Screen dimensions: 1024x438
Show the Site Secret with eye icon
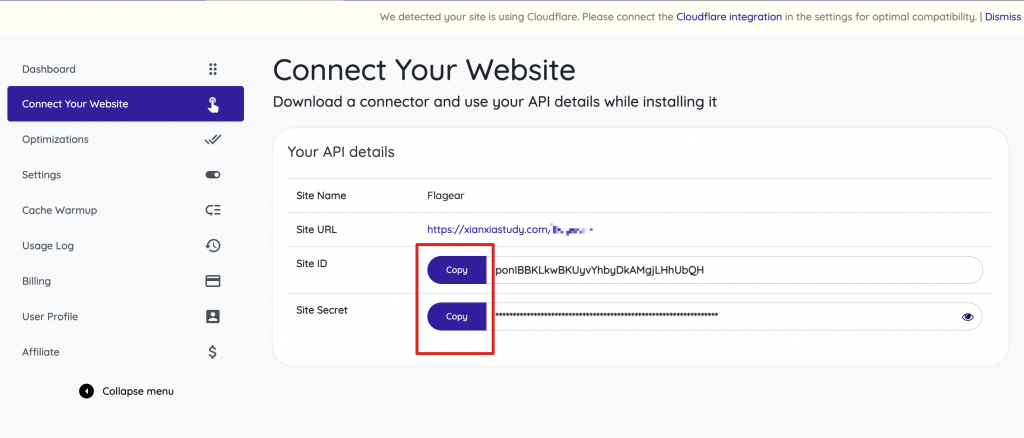point(967,317)
